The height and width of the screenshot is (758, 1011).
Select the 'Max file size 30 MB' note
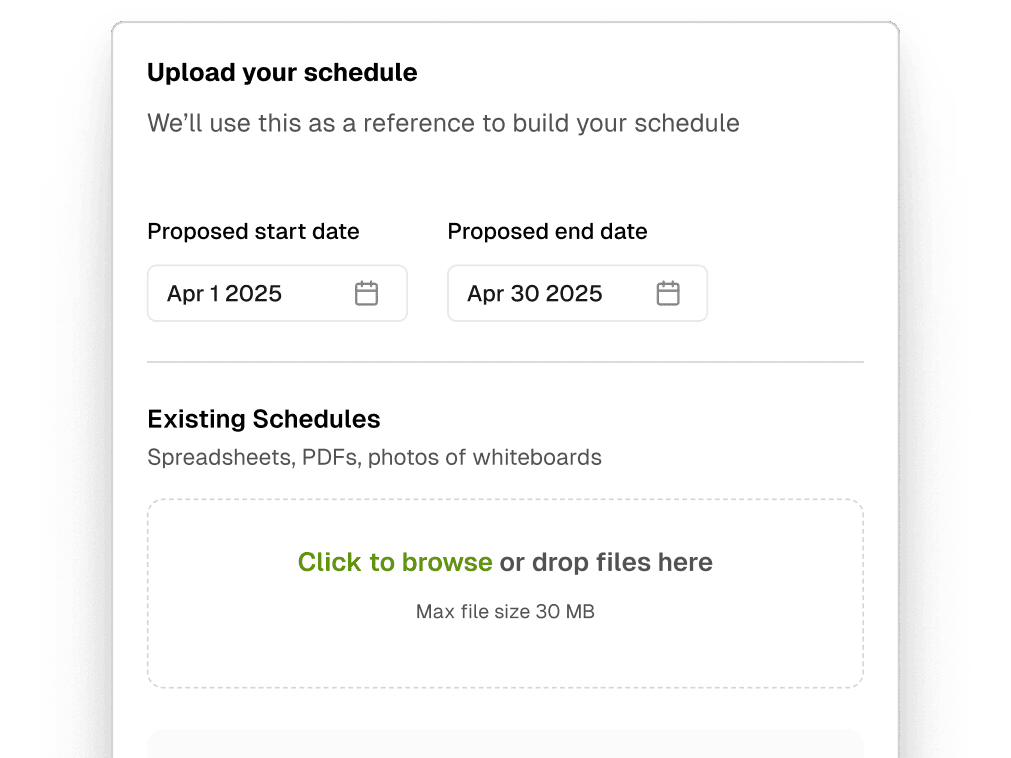pyautogui.click(x=506, y=611)
